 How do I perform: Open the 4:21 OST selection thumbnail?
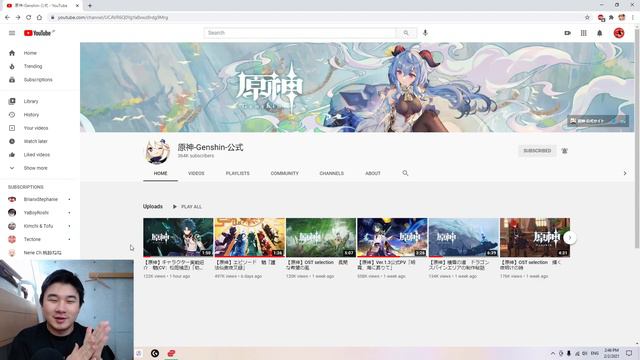535,237
